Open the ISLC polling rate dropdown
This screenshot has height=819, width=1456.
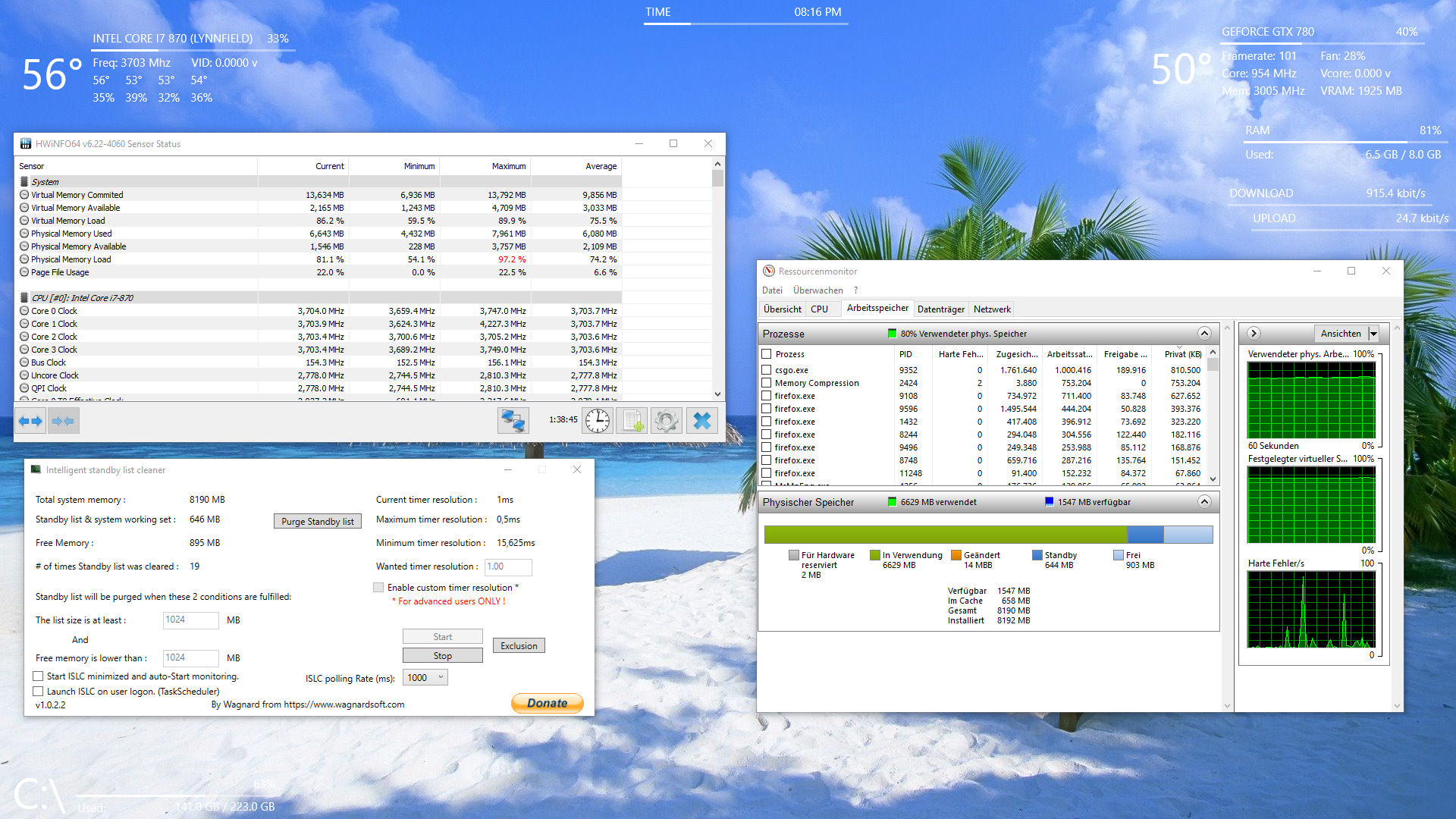426,678
